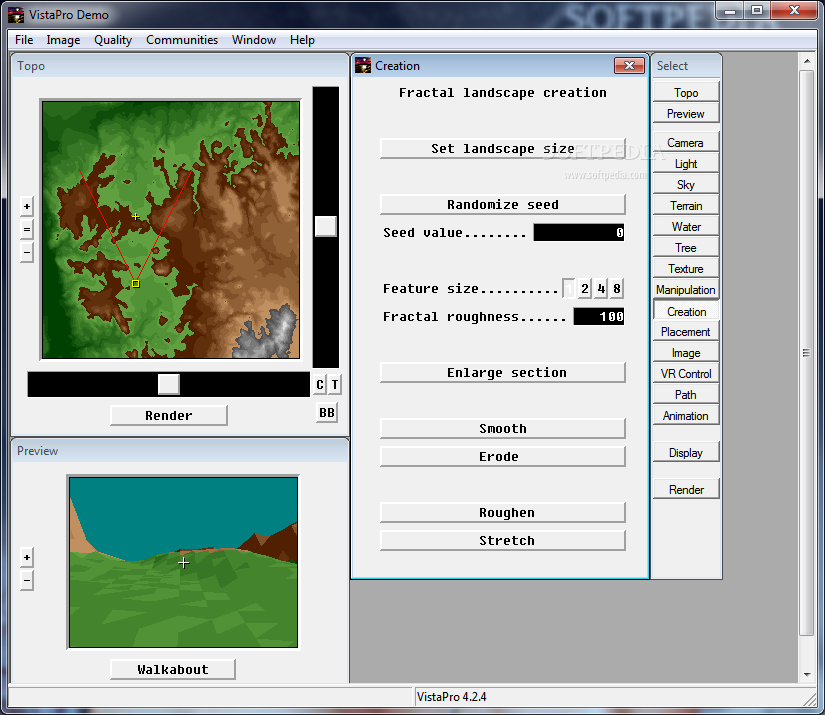825x715 pixels.
Task: Click Set landscape size button
Action: (x=503, y=149)
